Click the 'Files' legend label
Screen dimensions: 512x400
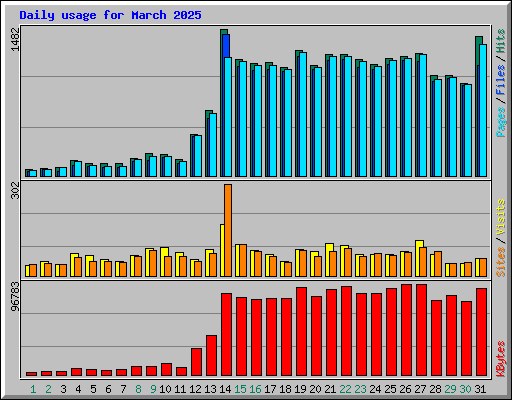[500, 79]
